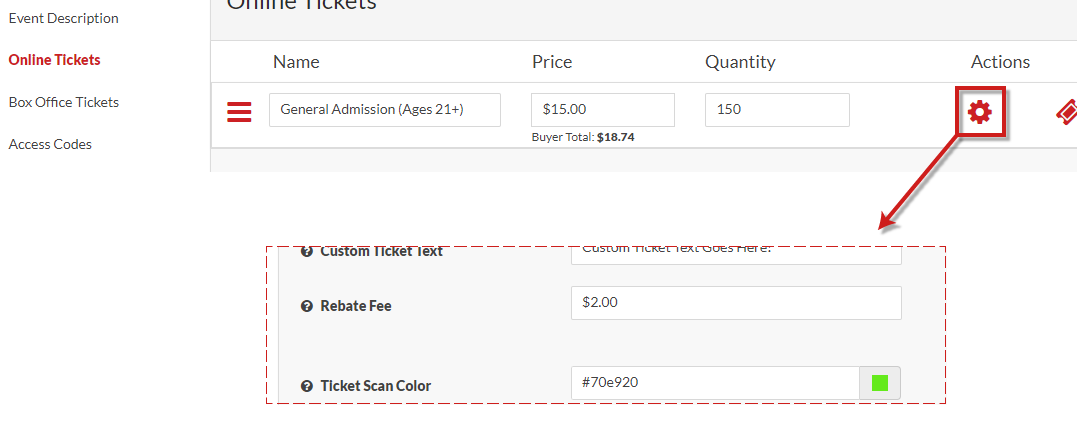1077x432 pixels.
Task: Click the help icon next to Custom Ticket Text
Action: click(x=307, y=251)
